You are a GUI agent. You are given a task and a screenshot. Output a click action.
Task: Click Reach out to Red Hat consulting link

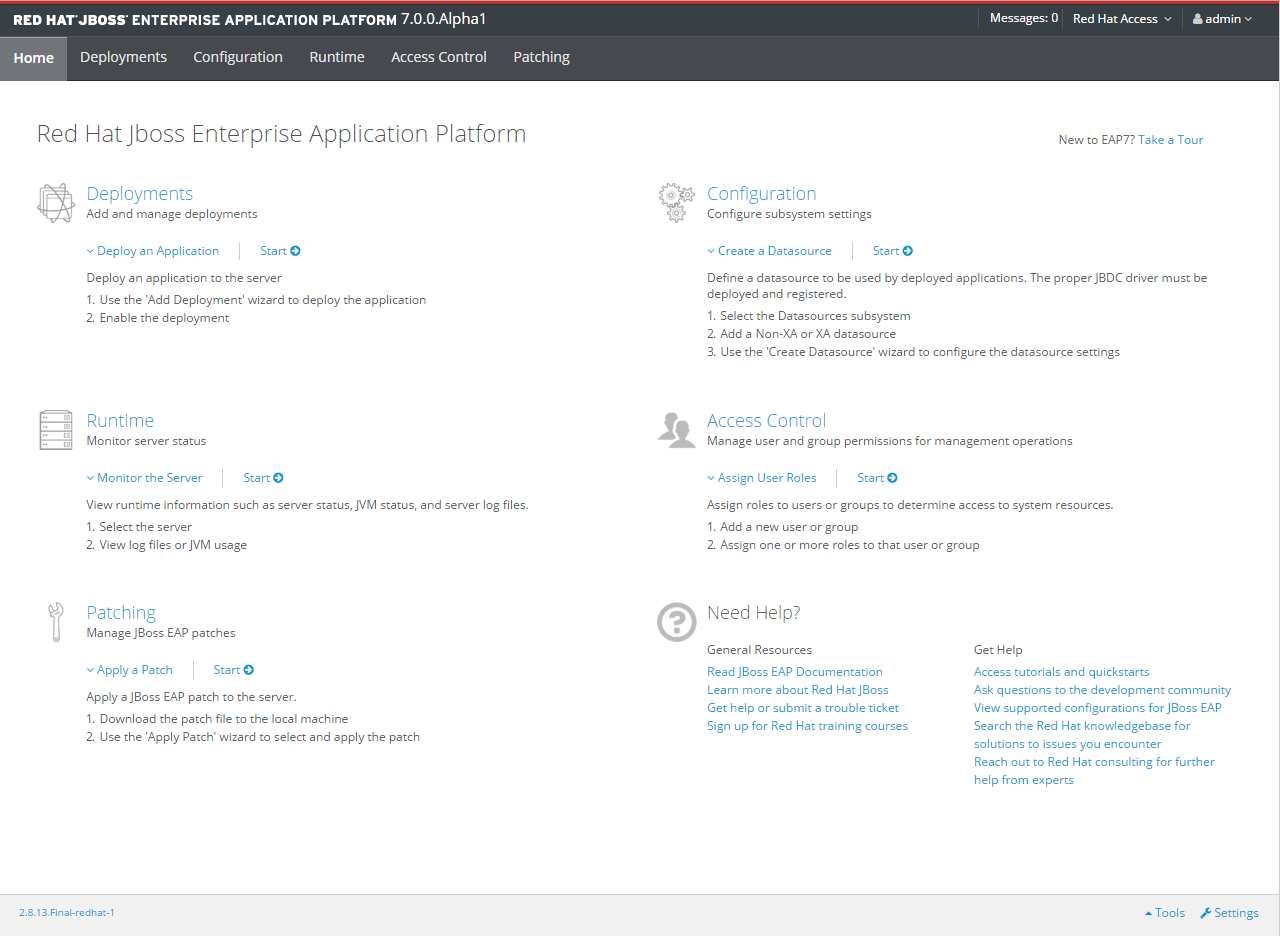tap(1095, 771)
